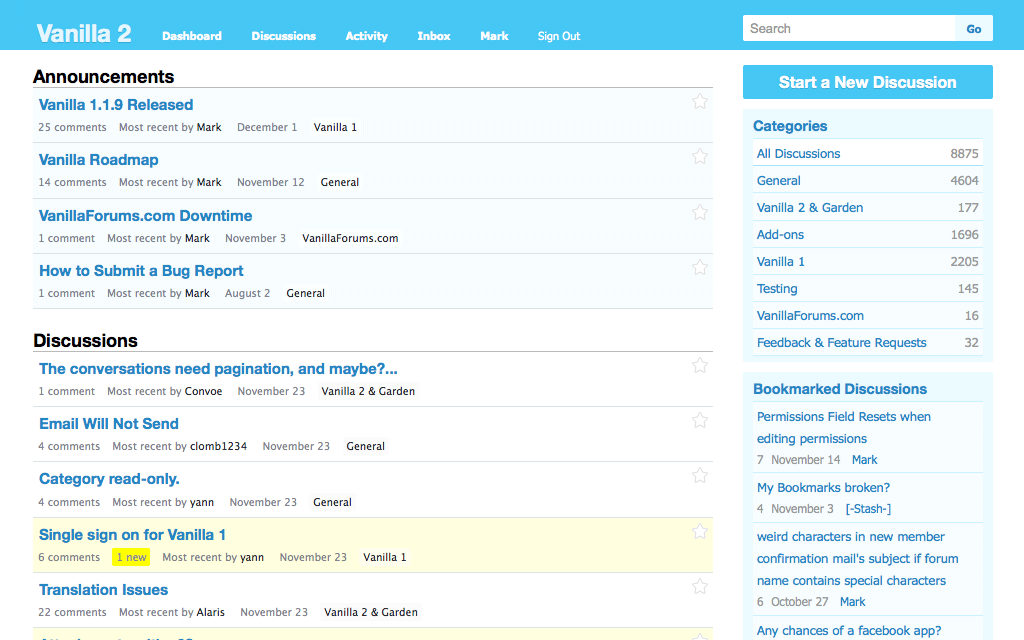Click the star beside 'Translation Issues'
The height and width of the screenshot is (640, 1024).
coord(700,587)
